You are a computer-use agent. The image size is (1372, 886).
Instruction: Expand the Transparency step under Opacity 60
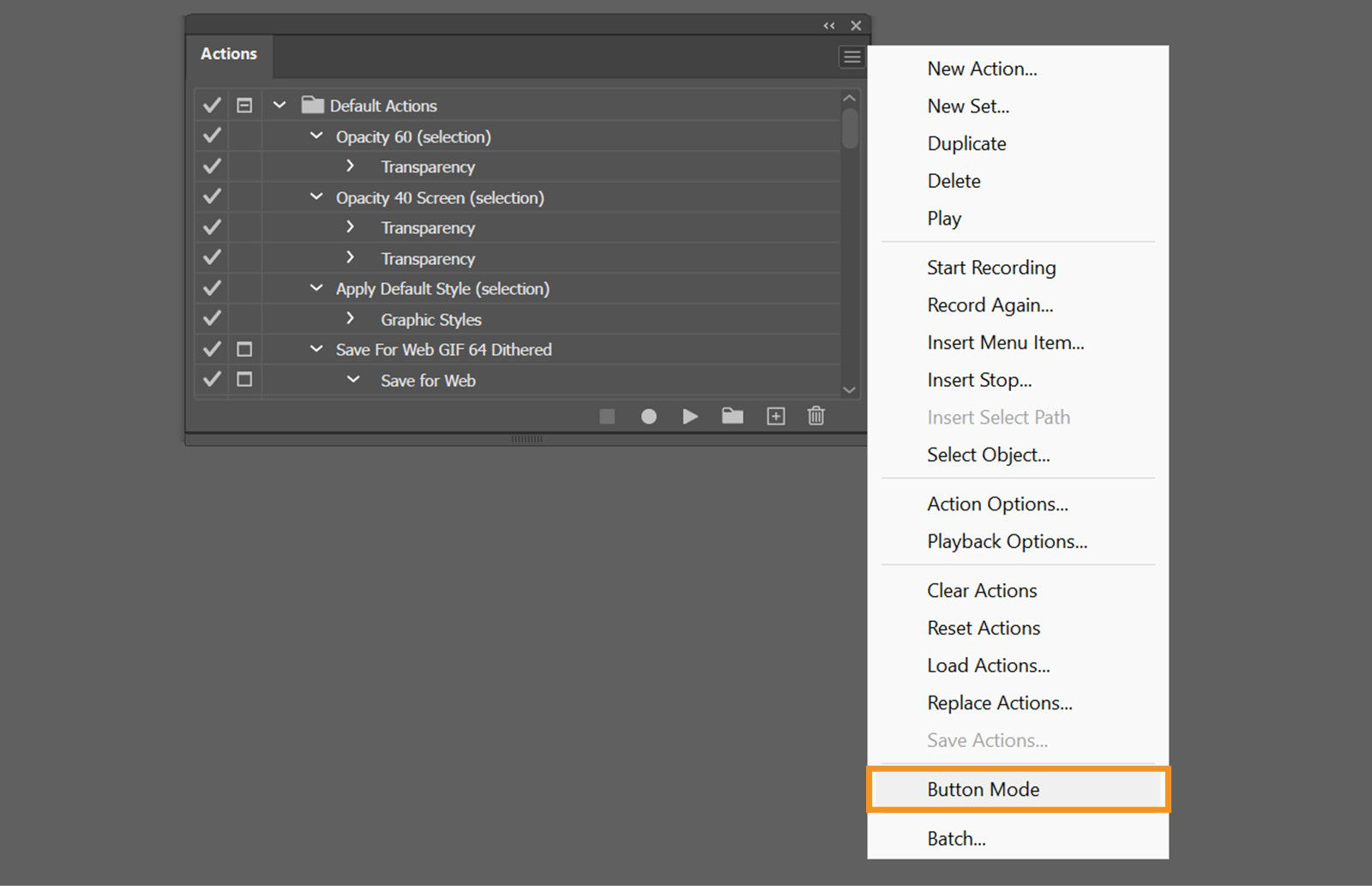pos(350,166)
